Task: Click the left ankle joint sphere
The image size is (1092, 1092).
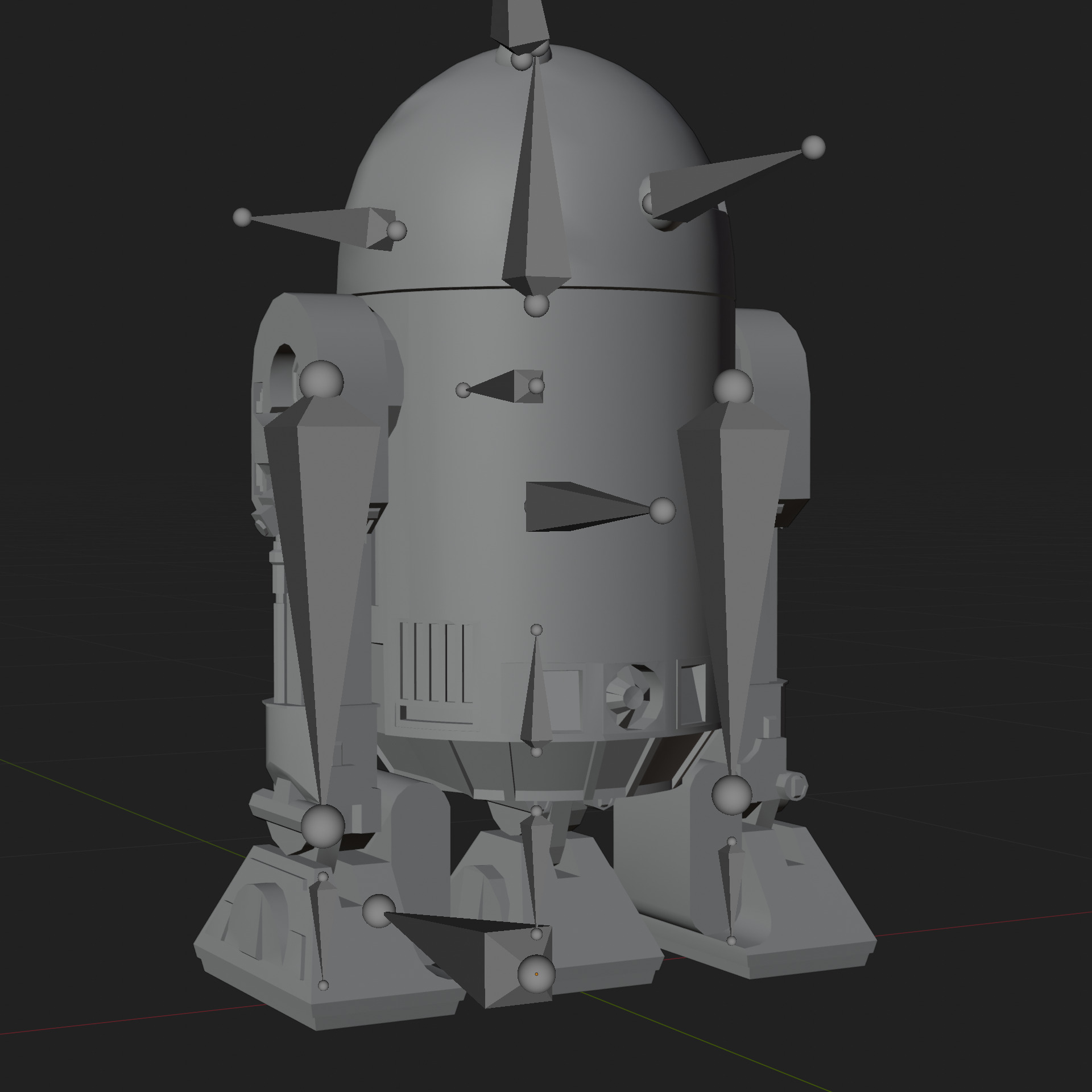Action: coord(322,826)
